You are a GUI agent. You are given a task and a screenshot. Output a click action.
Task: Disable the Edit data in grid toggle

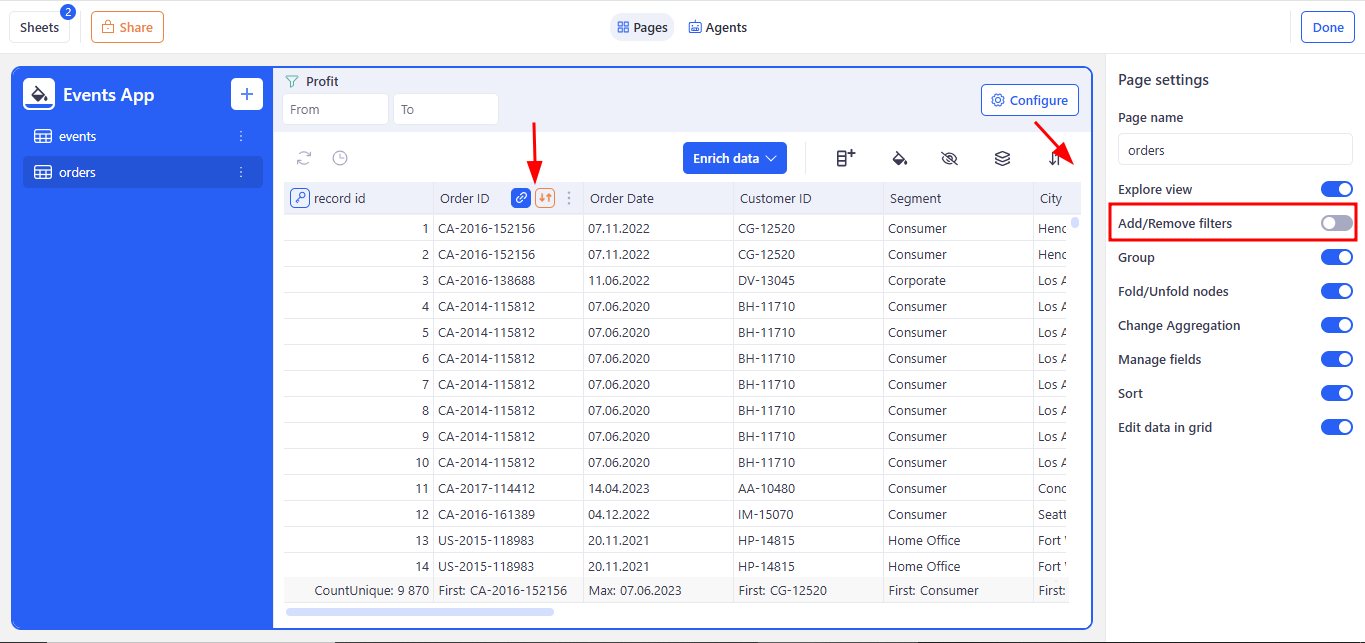[x=1336, y=427]
